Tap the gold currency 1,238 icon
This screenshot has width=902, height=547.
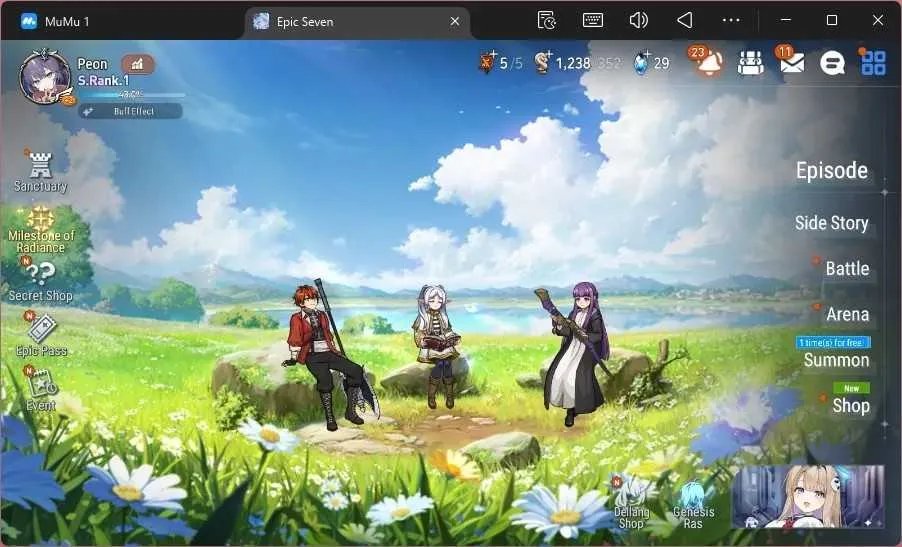tap(542, 62)
